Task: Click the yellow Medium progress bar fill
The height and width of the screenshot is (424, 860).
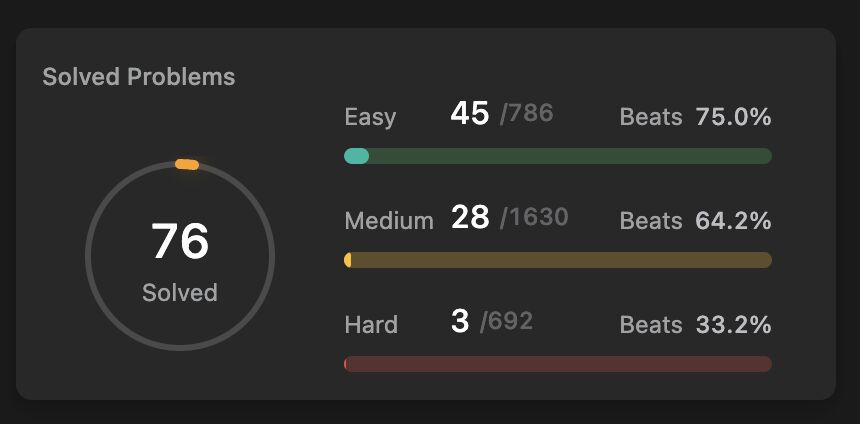Action: [x=348, y=260]
